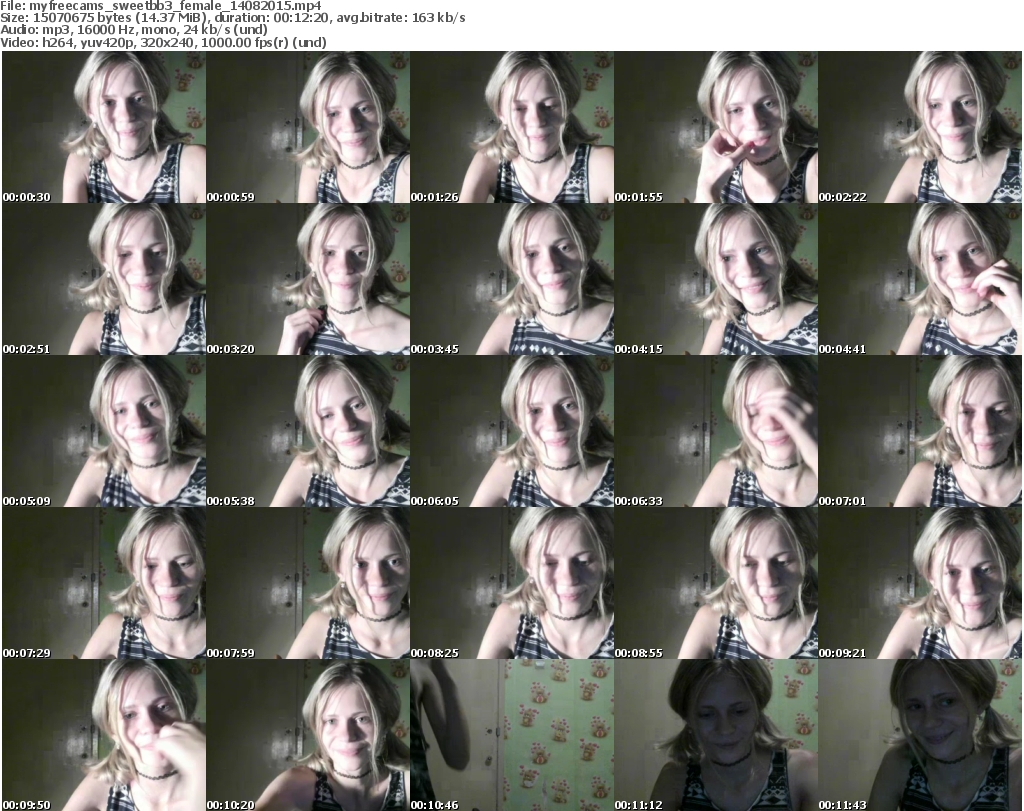The width and height of the screenshot is (1024, 811).
Task: Pick the frame stamped 00:05:09
Action: tap(104, 432)
